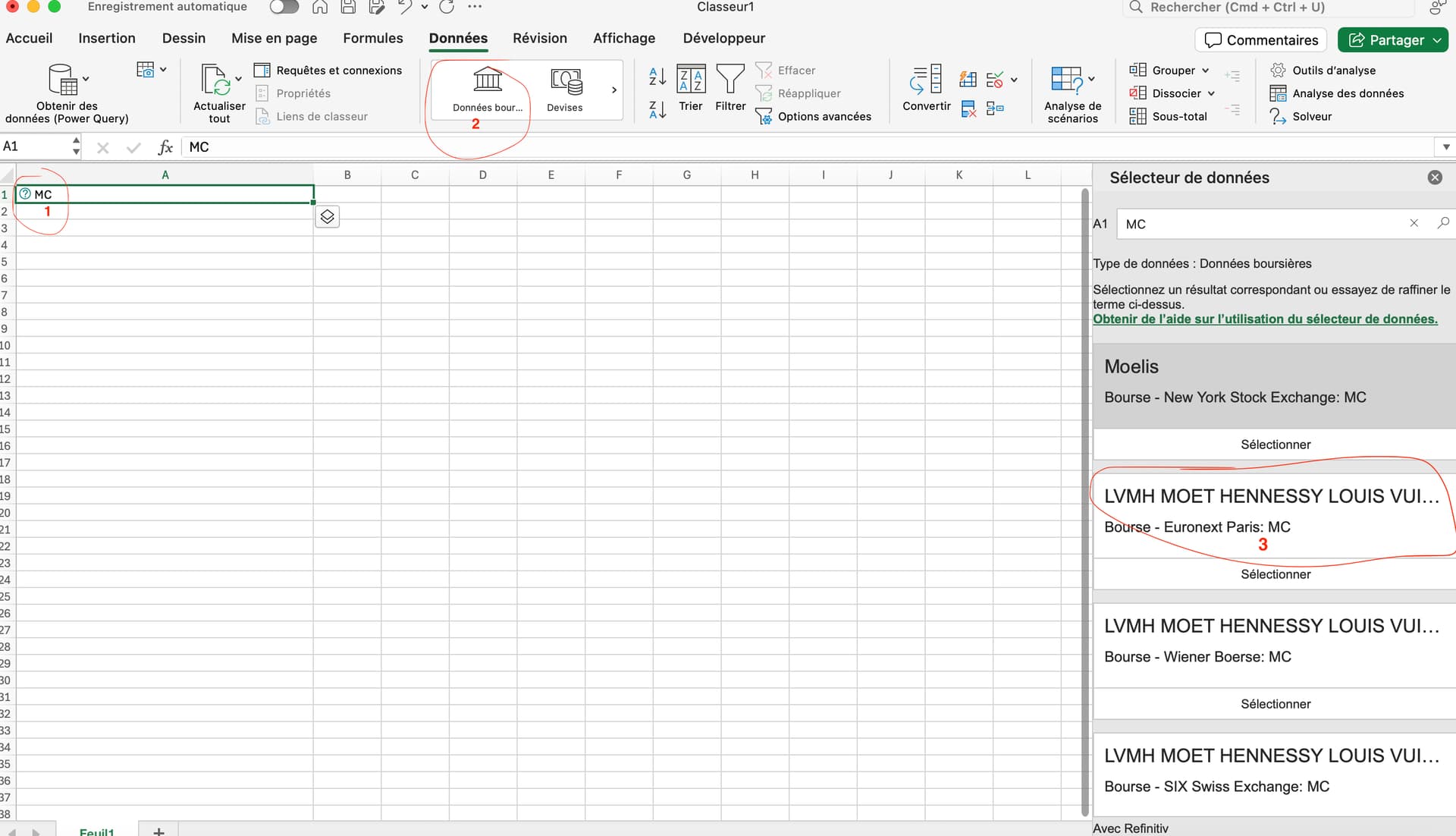Open Options avancées filter settings
This screenshot has height=836, width=1456.
[x=813, y=116]
